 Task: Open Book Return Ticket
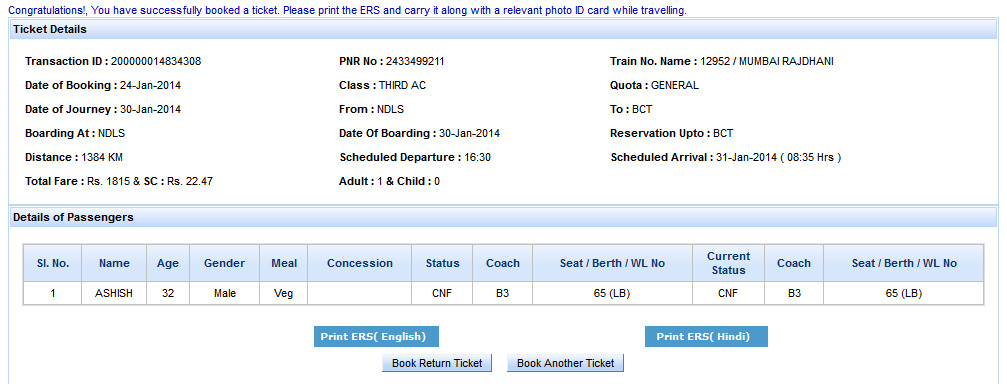pos(437,363)
